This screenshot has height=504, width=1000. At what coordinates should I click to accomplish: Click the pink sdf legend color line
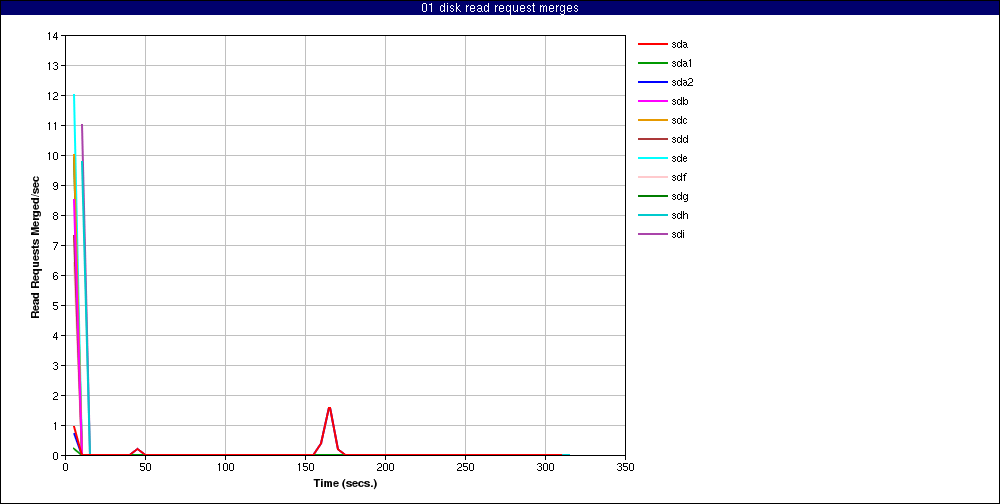(652, 177)
